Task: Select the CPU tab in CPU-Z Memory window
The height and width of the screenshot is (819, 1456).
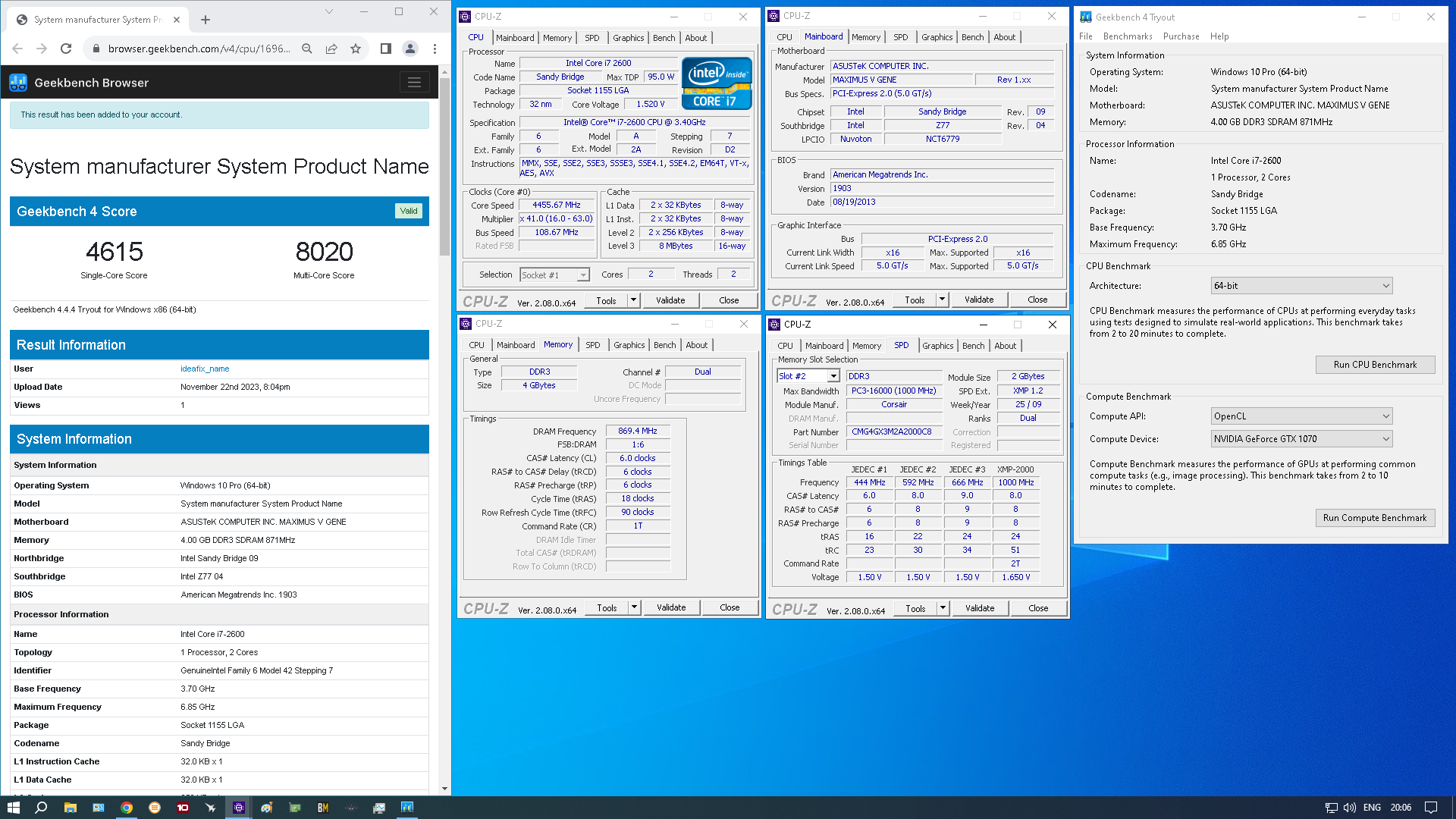Action: (x=476, y=345)
